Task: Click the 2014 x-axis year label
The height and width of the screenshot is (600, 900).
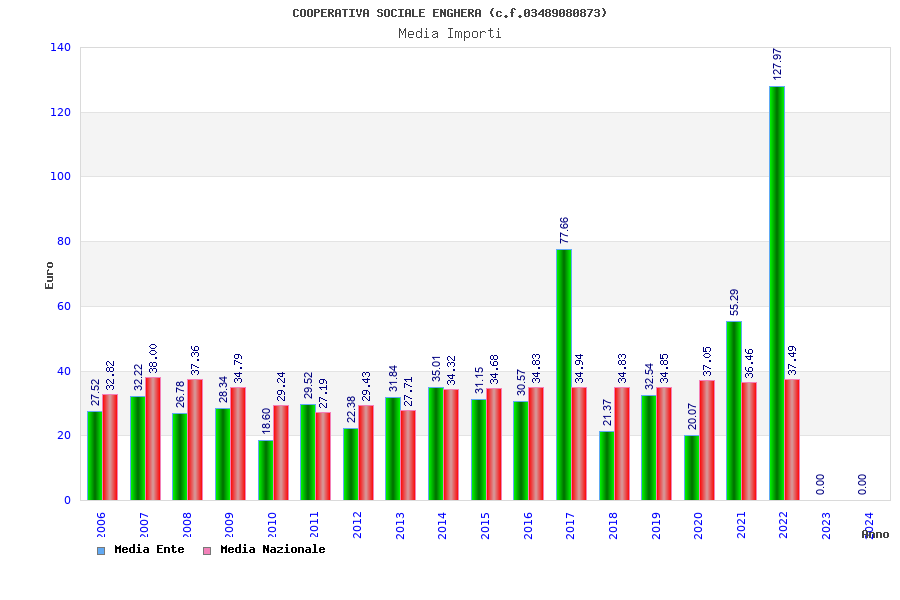Action: coord(442,525)
